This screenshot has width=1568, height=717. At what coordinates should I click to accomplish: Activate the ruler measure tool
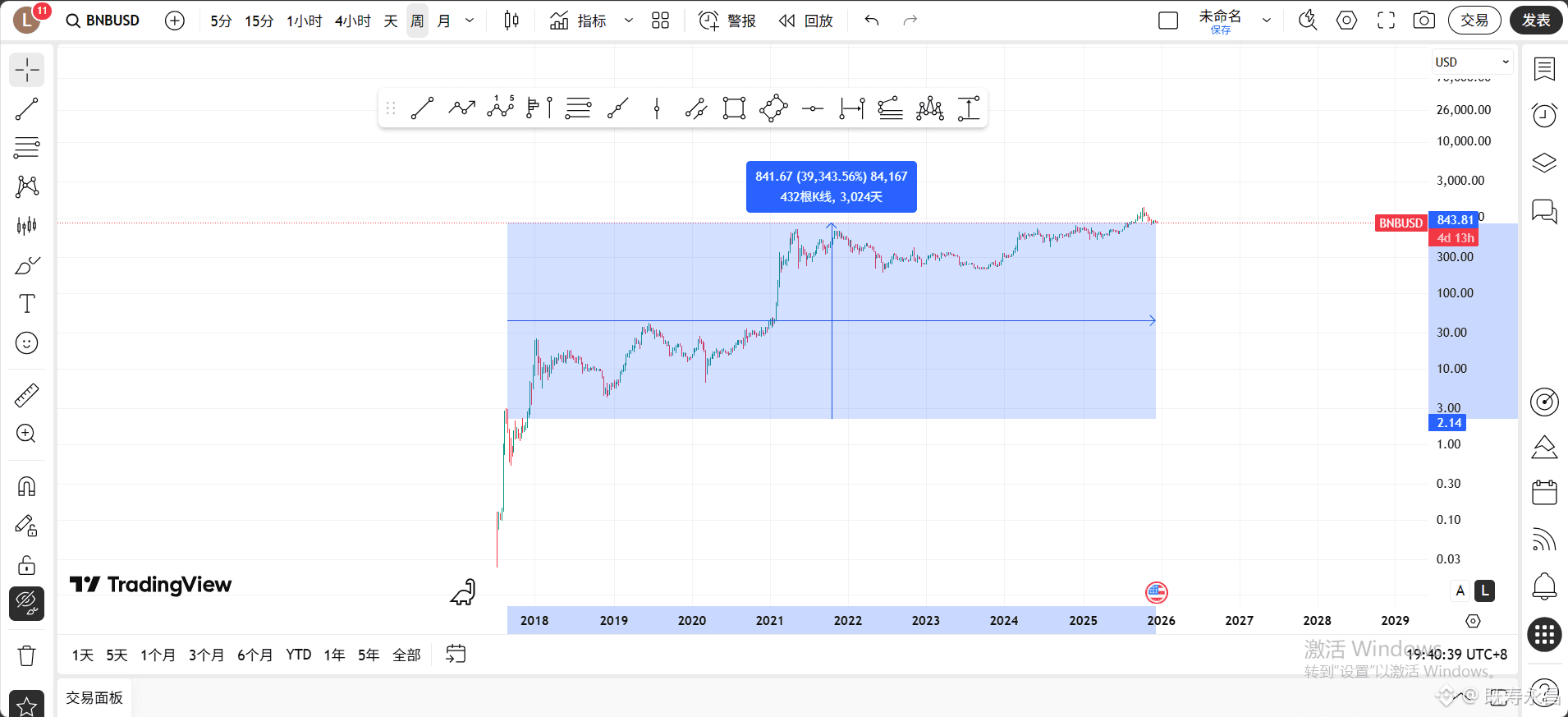[26, 395]
